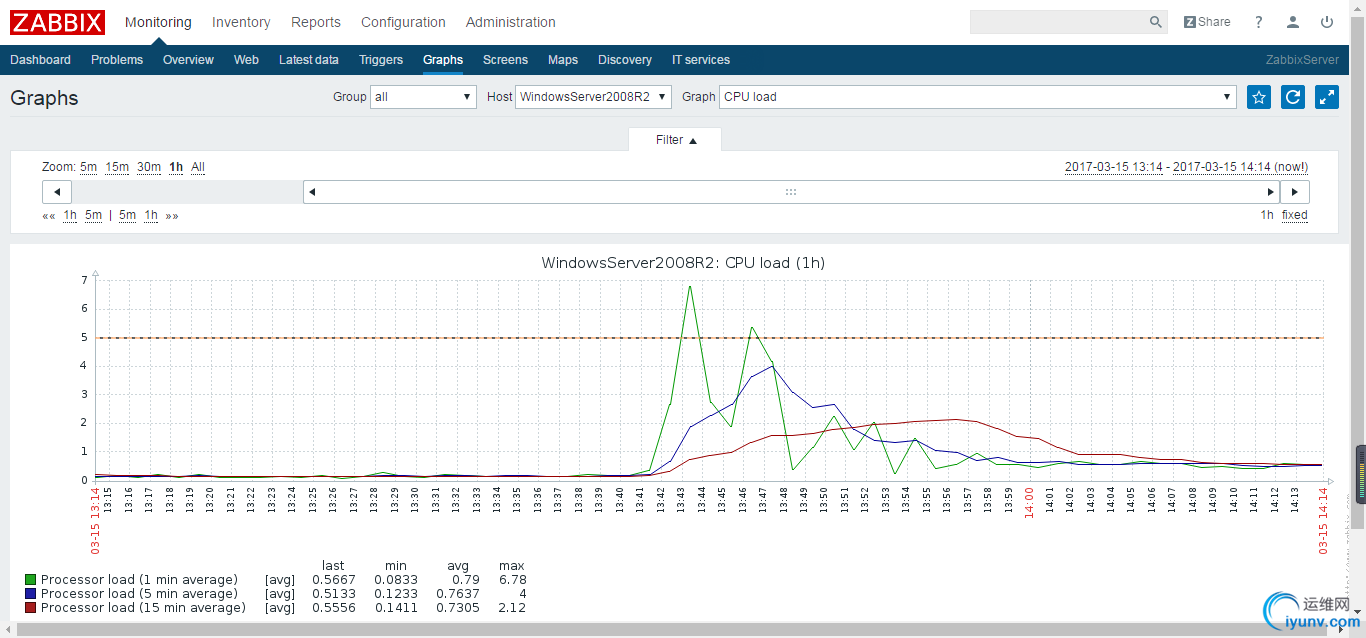Open the Inventory menu
This screenshot has width=1366, height=638.
point(241,22)
